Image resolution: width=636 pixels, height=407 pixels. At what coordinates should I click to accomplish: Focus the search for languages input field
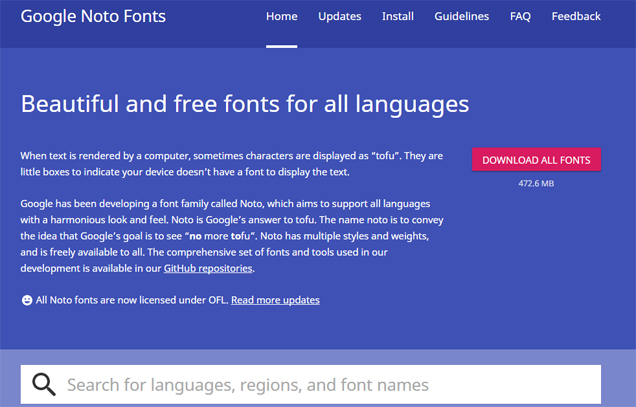[311, 385]
